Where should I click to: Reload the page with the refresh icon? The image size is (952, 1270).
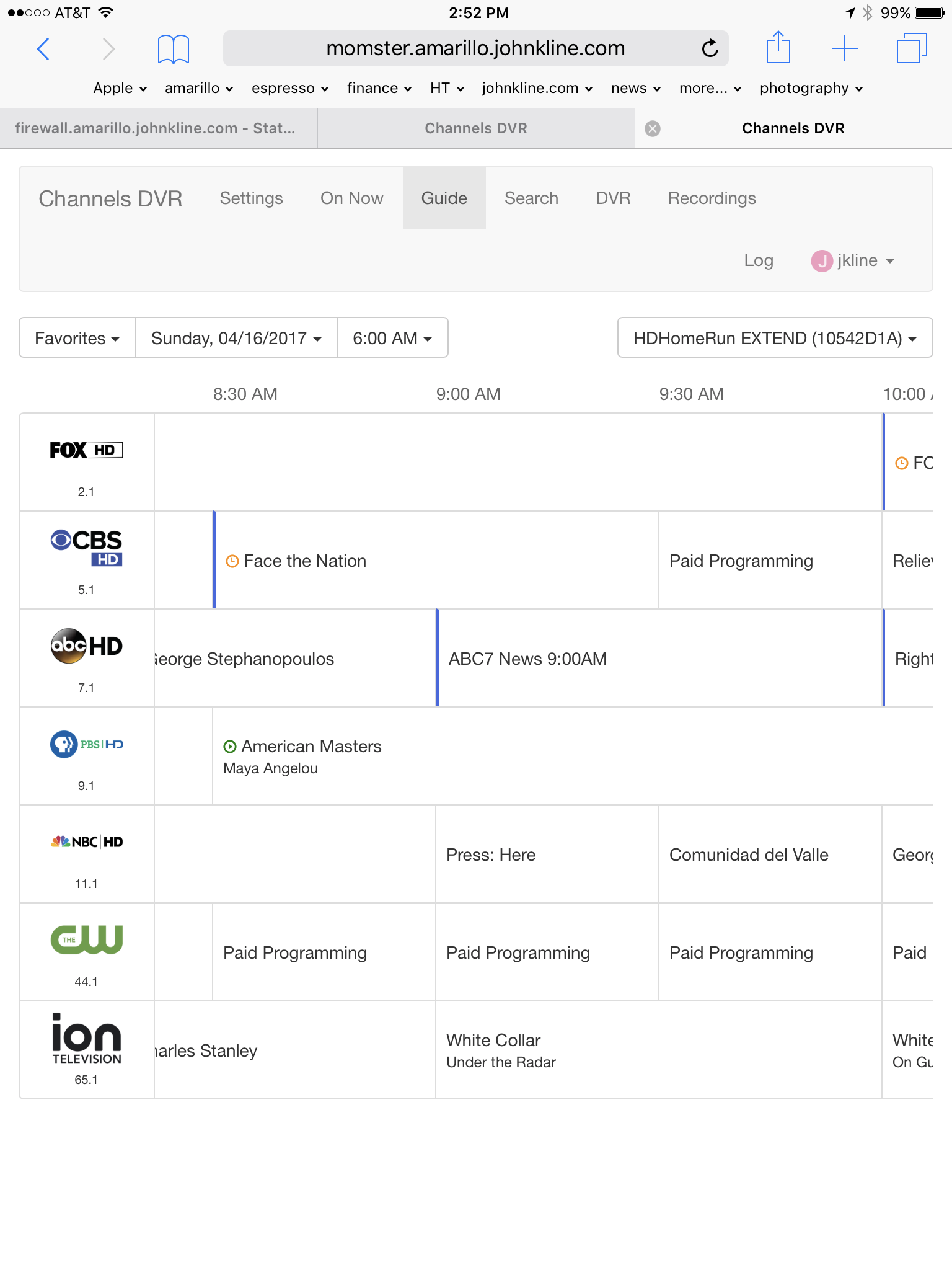click(710, 48)
